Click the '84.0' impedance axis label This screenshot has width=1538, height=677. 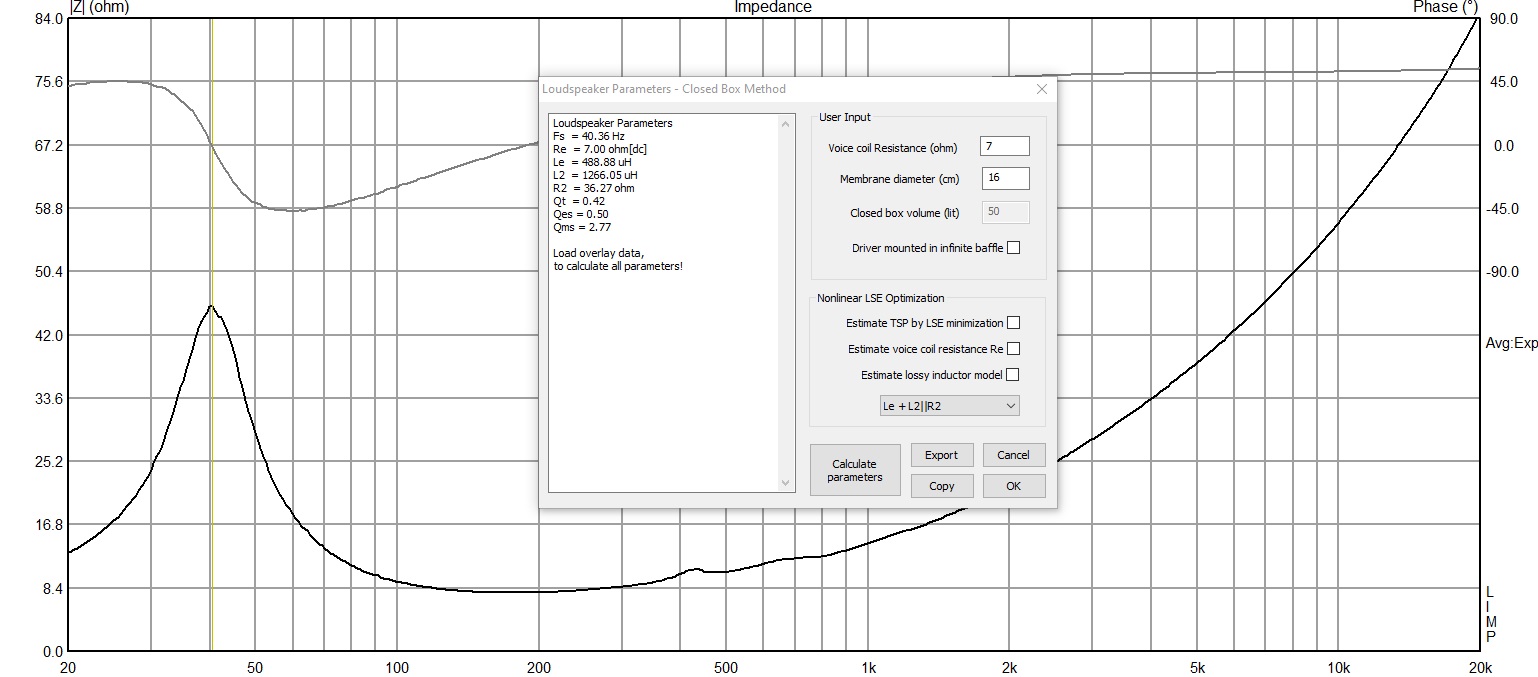tap(50, 19)
